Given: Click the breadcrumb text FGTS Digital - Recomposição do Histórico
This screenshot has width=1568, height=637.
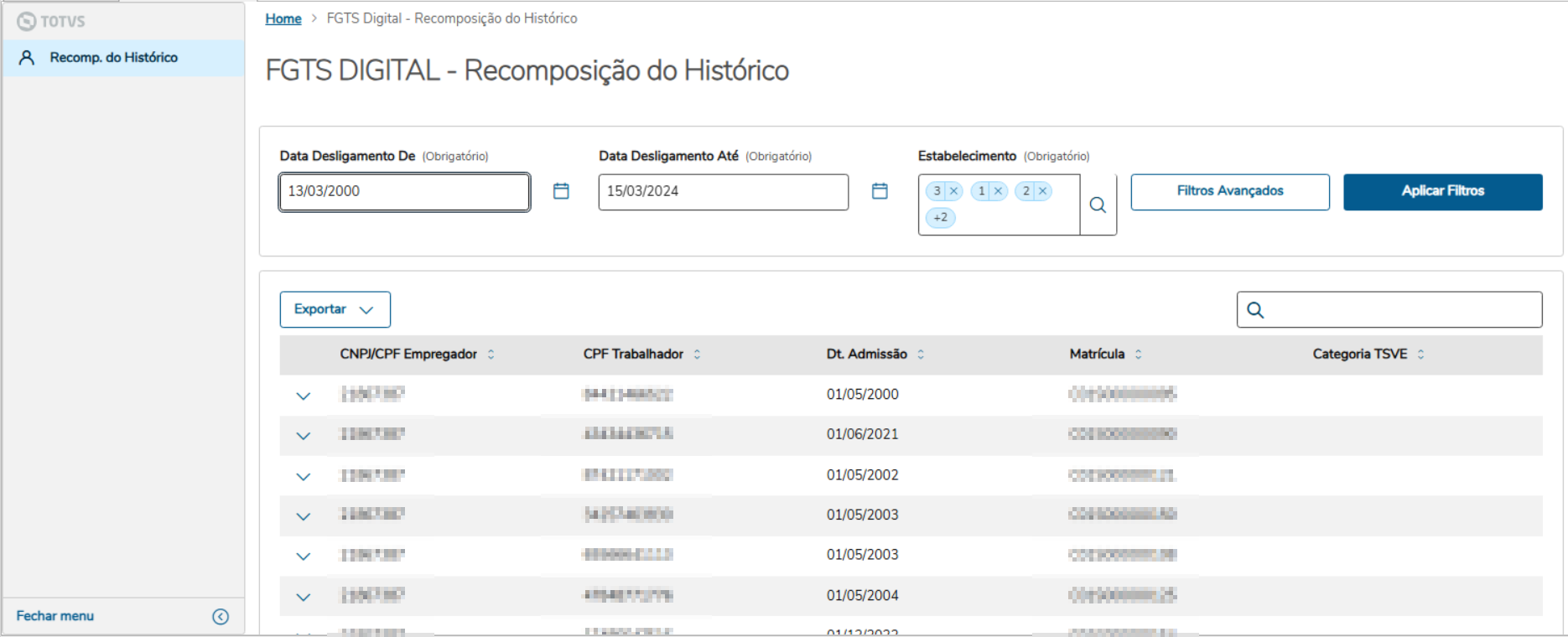Looking at the screenshot, I should 452,18.
